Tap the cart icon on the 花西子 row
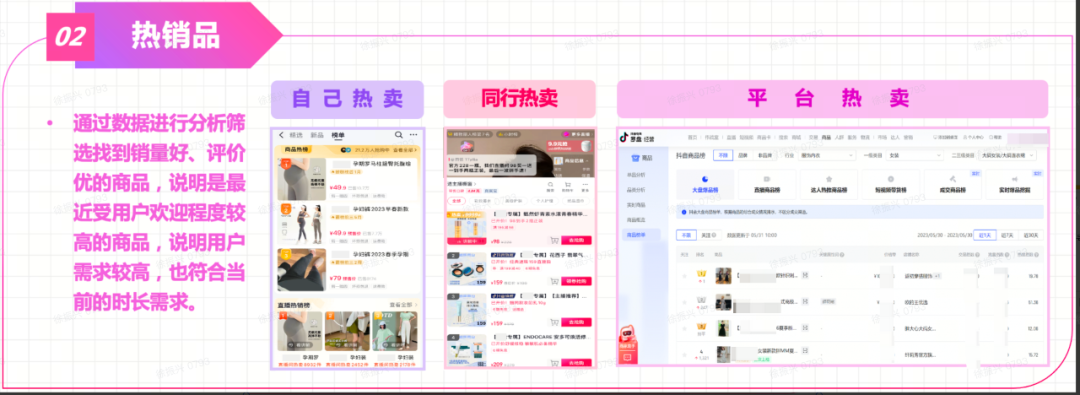The height and width of the screenshot is (395, 1080). coord(554,281)
